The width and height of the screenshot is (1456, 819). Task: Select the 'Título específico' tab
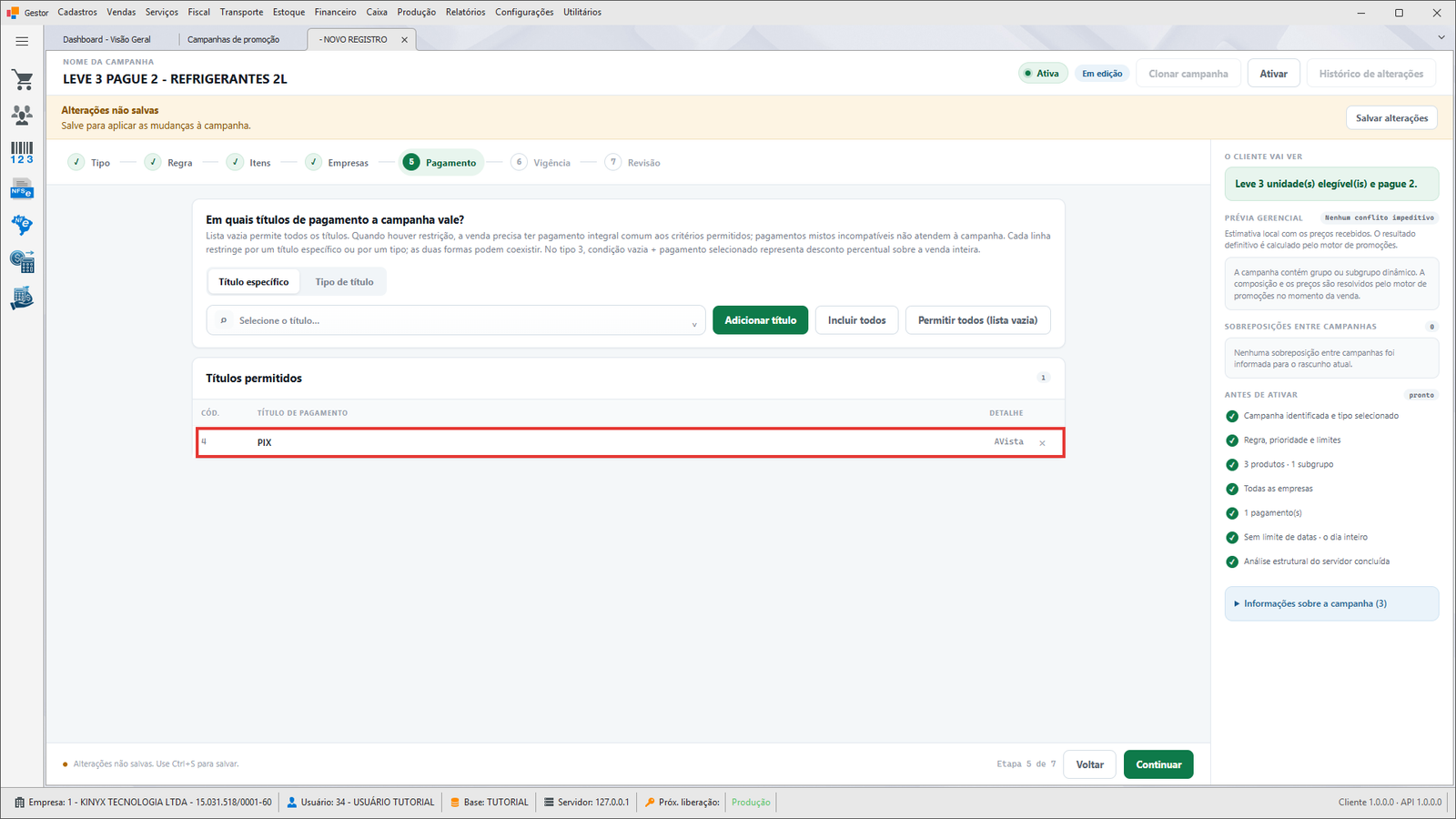click(254, 282)
